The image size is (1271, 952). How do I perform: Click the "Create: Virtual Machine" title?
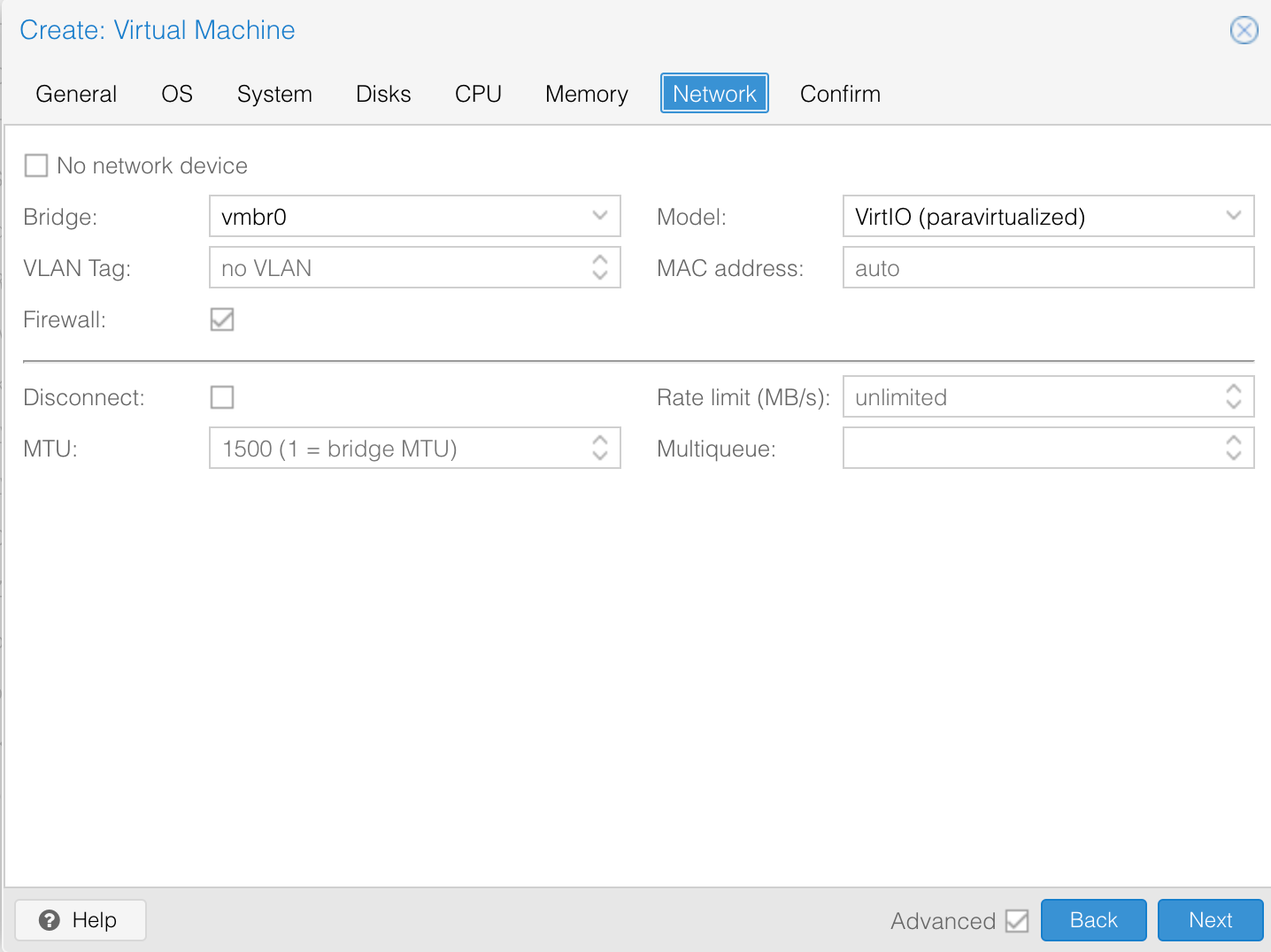pos(158,30)
